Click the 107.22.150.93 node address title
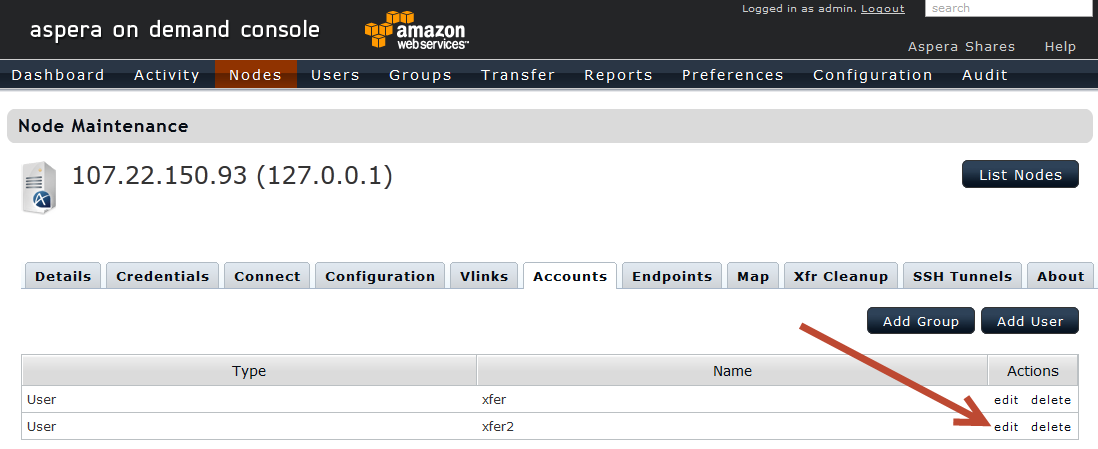The height and width of the screenshot is (449, 1098). (232, 175)
